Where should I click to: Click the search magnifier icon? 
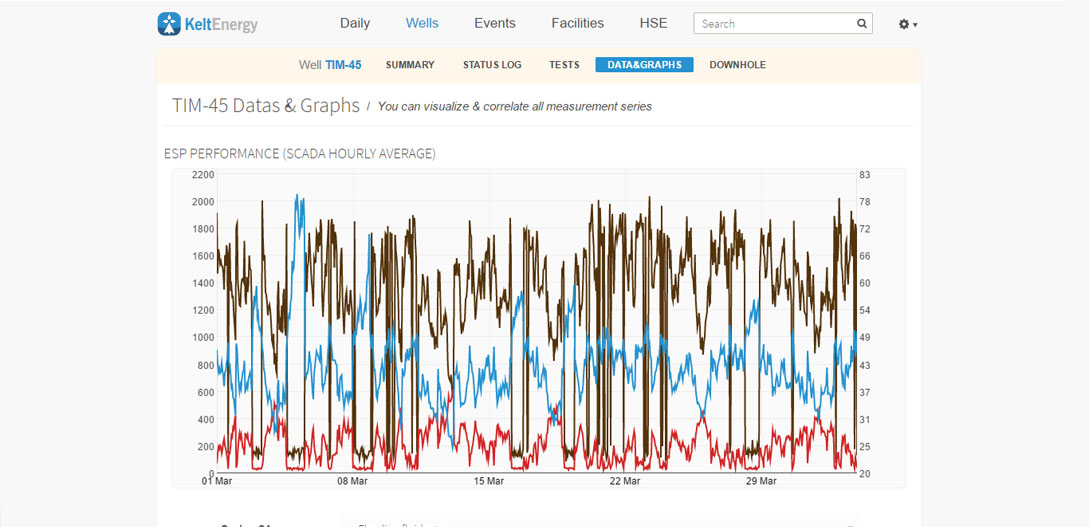[x=861, y=24]
